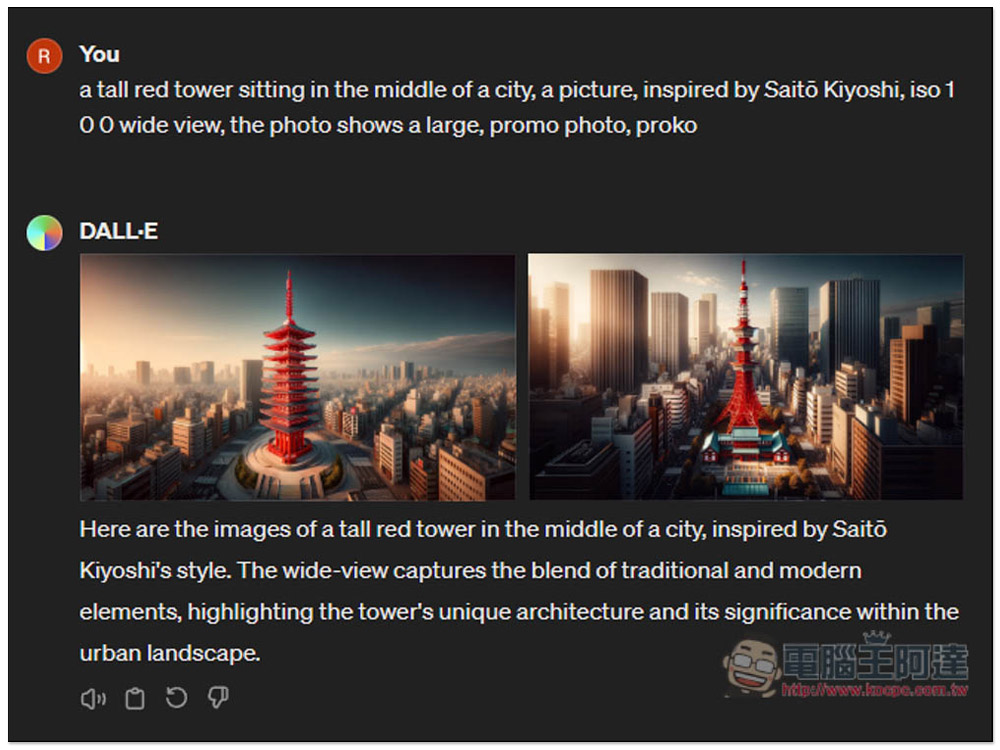The width and height of the screenshot is (1000, 750).
Task: Click the cartoon face watermark logo
Action: coord(752,668)
